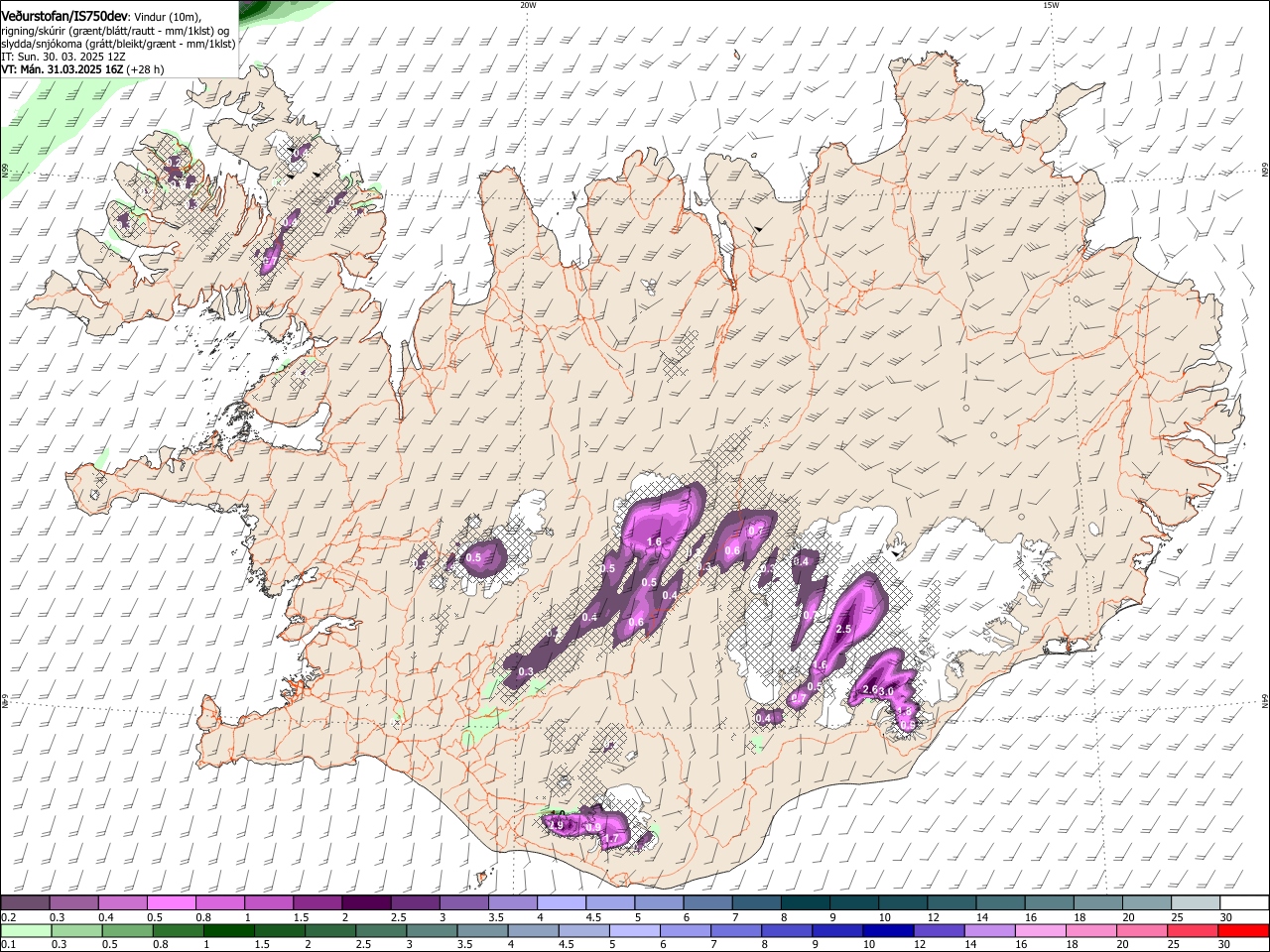Viewport: 1270px width, 952px height.
Task: Click the '0.2' label in the upper legend row
Action: [8, 917]
